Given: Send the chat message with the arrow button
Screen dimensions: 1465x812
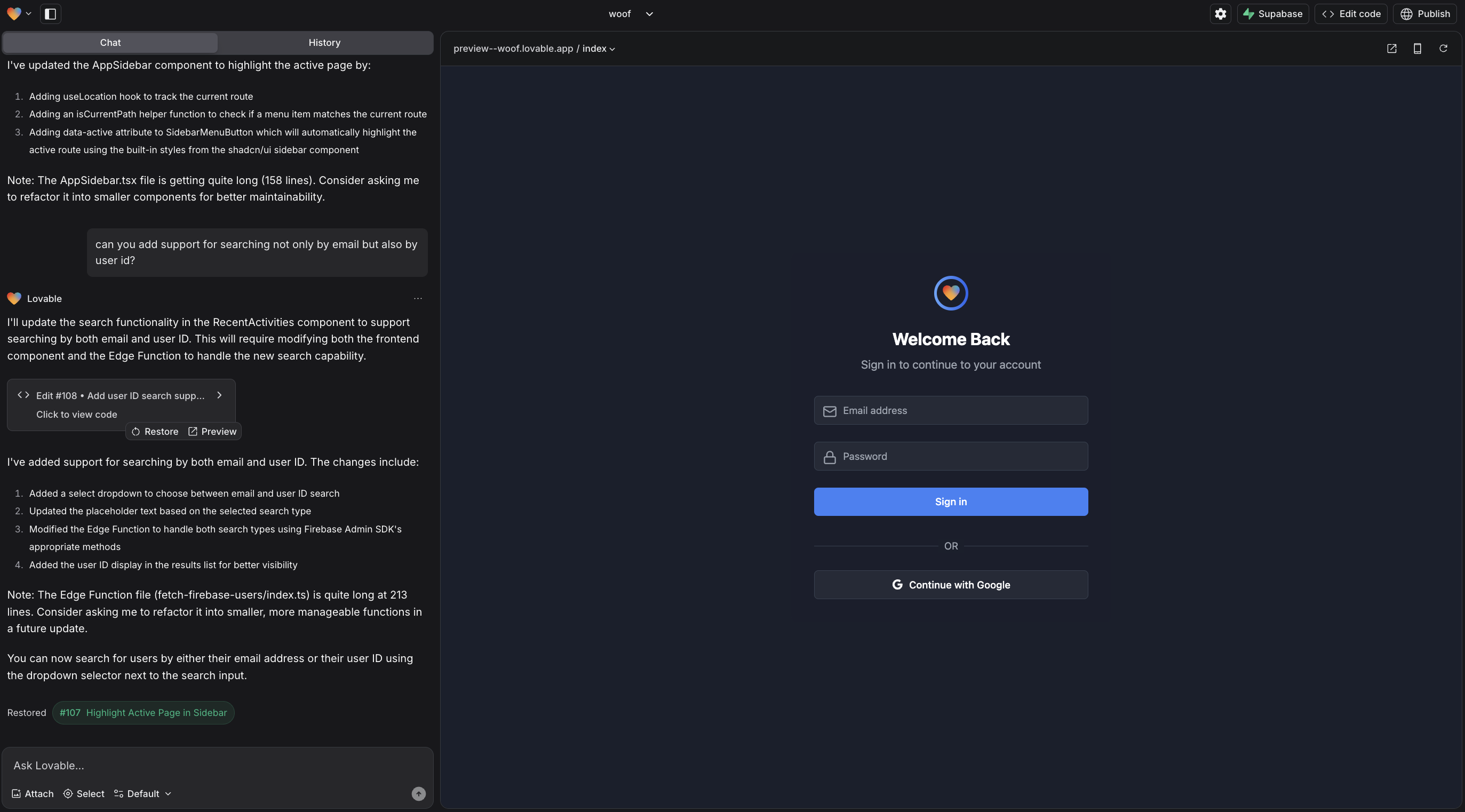Looking at the screenshot, I should click(418, 793).
